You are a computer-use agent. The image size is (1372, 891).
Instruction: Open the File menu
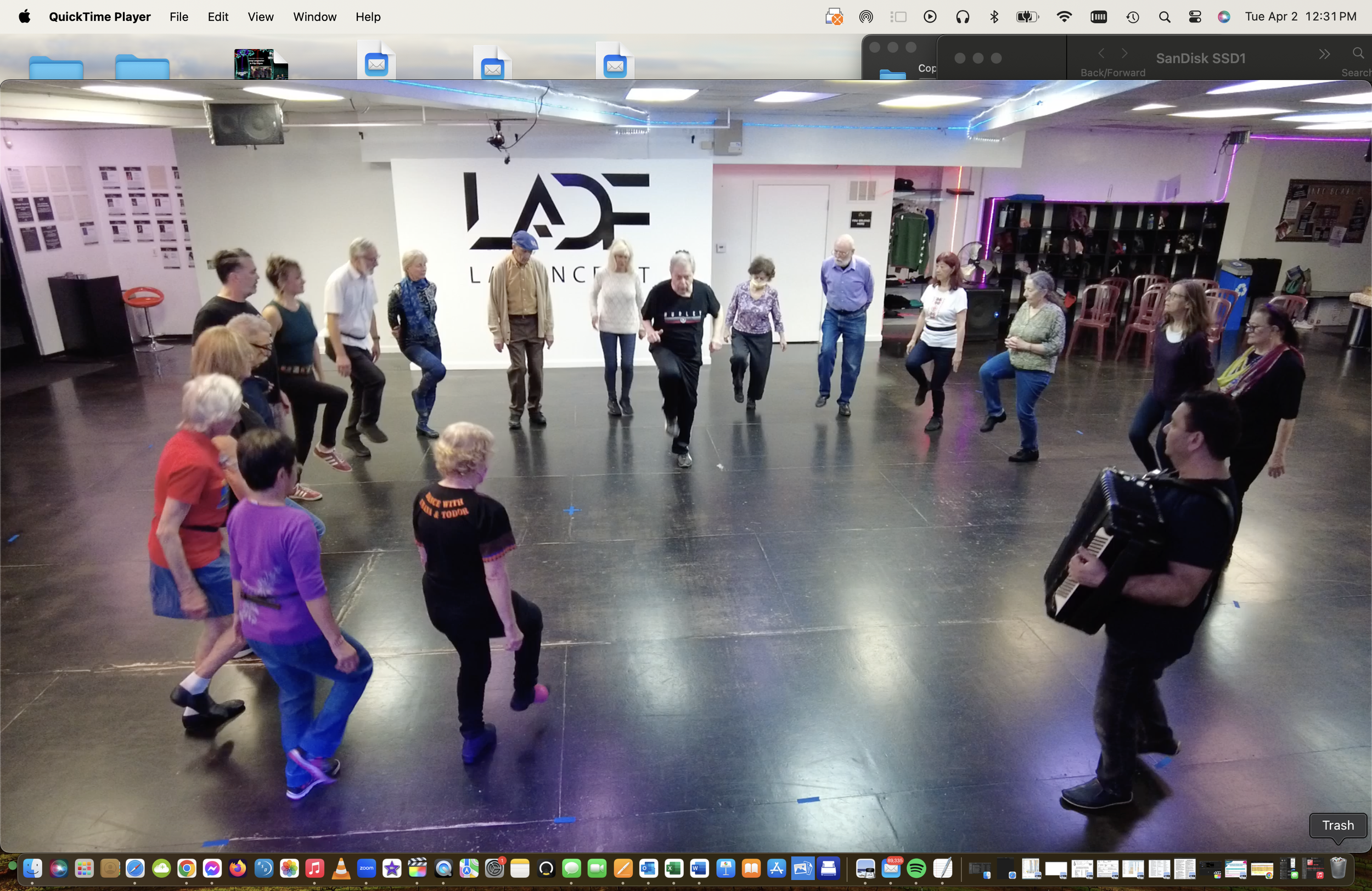[179, 16]
